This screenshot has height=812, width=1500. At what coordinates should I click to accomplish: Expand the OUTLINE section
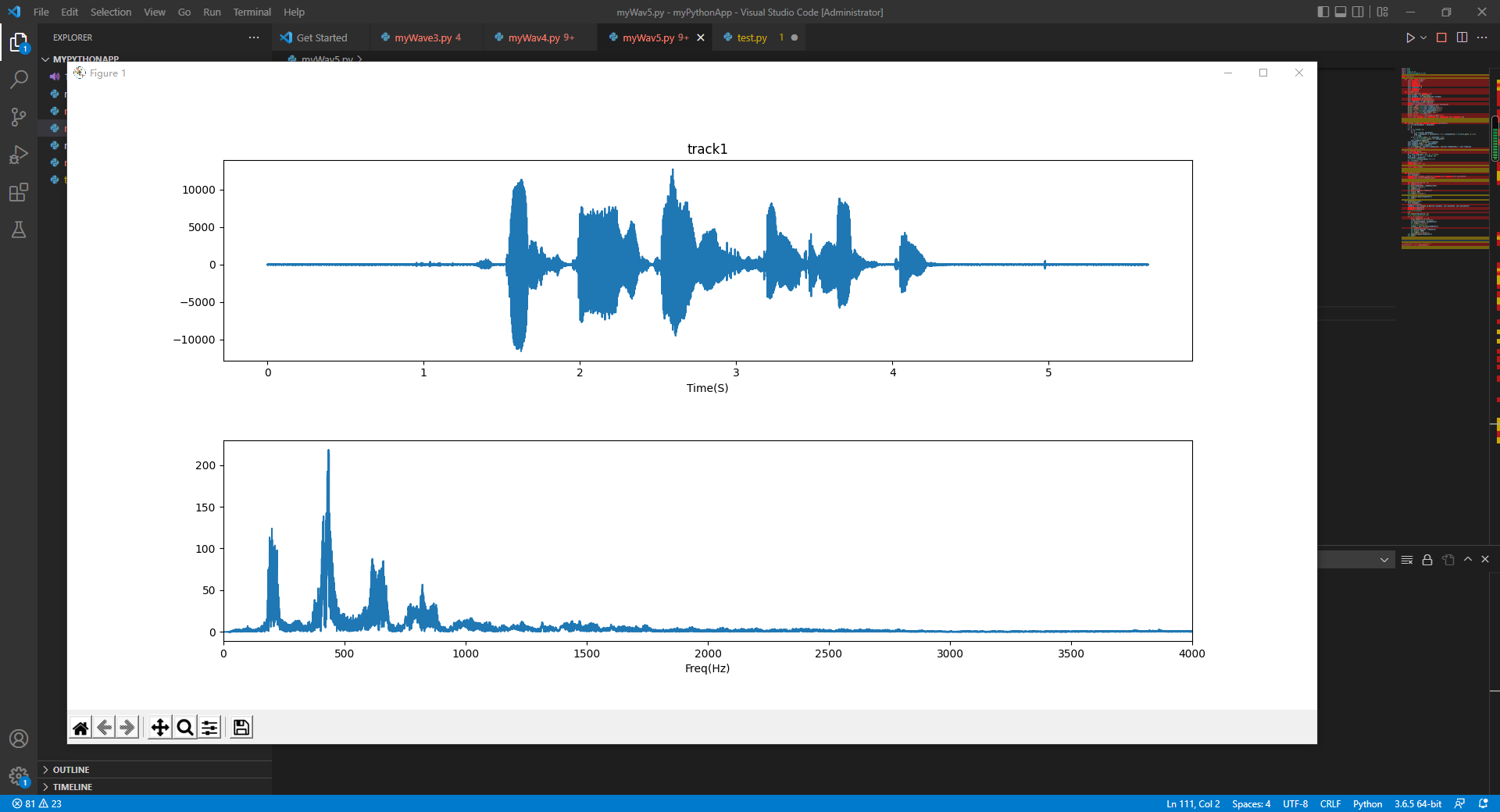[156, 770]
